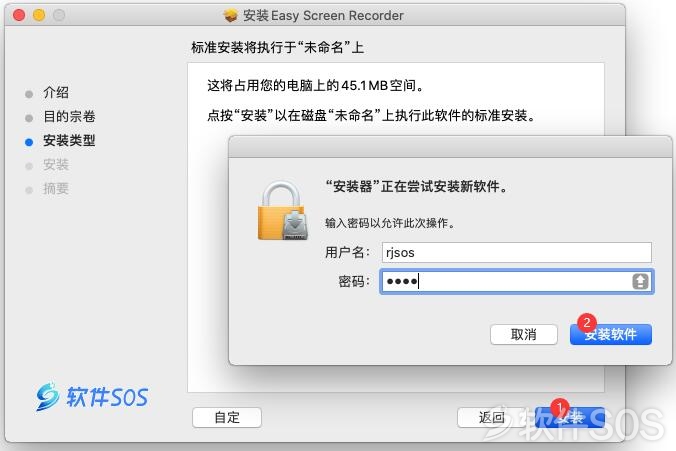Click the blue bullet beside 安装类型
Viewport: 676px width, 451px height.
tap(29, 142)
